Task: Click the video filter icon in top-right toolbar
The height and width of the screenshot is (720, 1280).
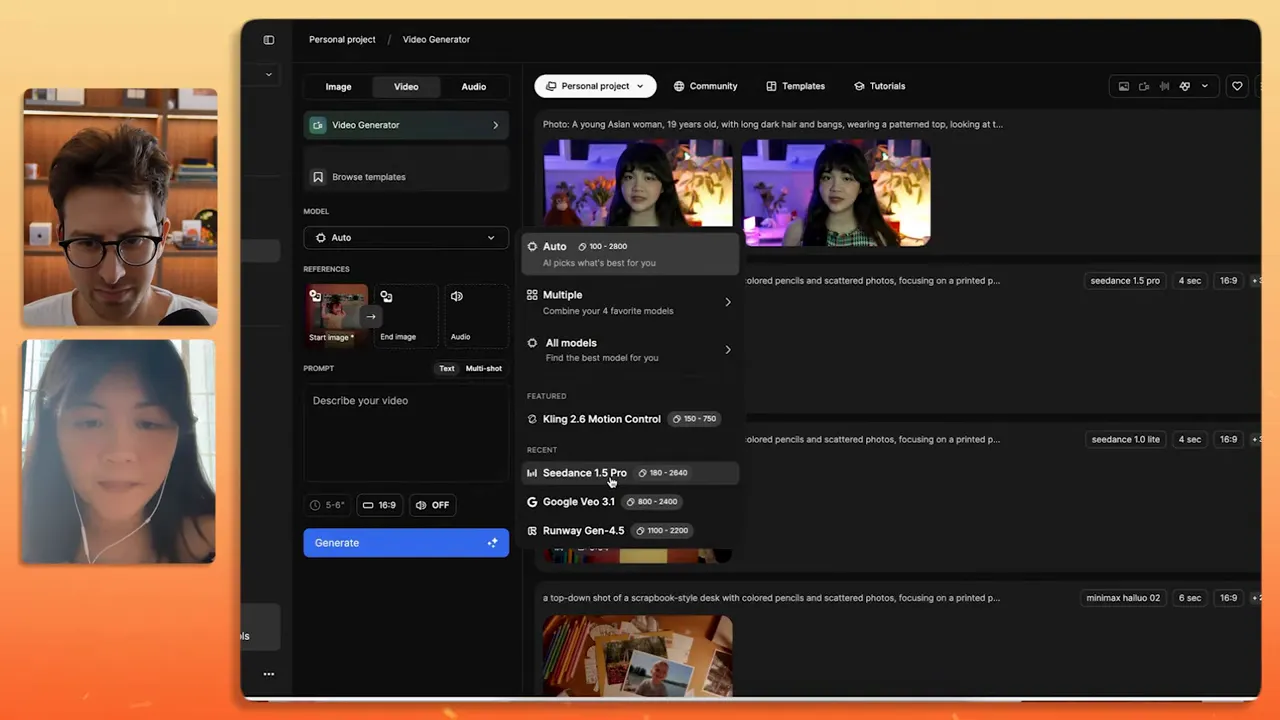Action: pyautogui.click(x=1144, y=86)
